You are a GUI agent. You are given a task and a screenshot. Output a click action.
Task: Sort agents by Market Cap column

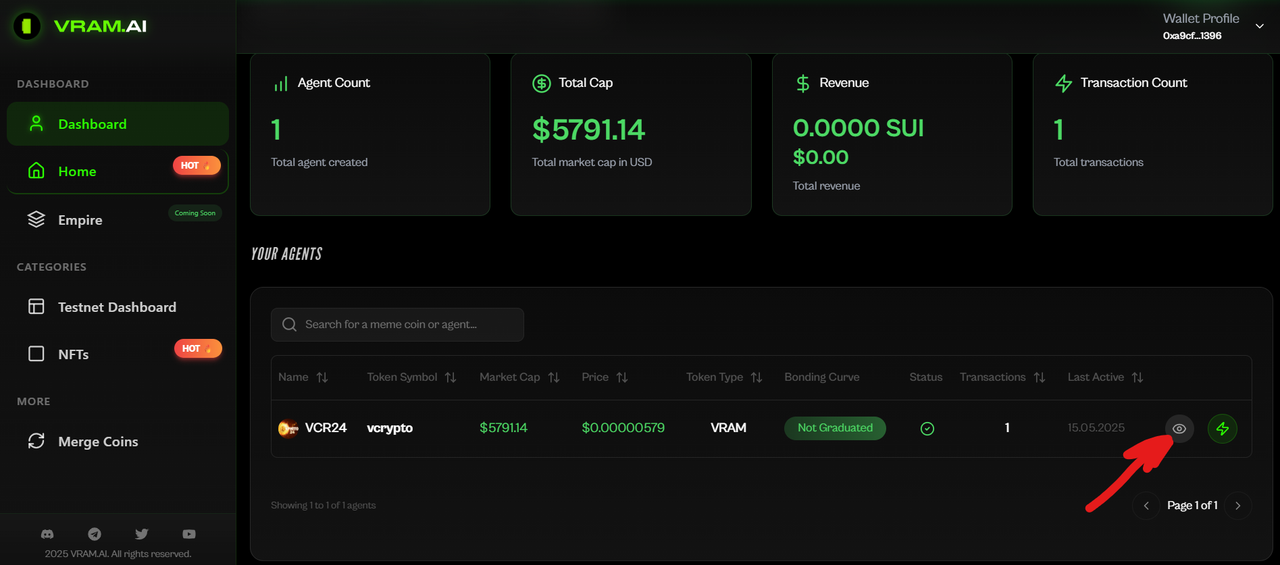click(x=520, y=377)
